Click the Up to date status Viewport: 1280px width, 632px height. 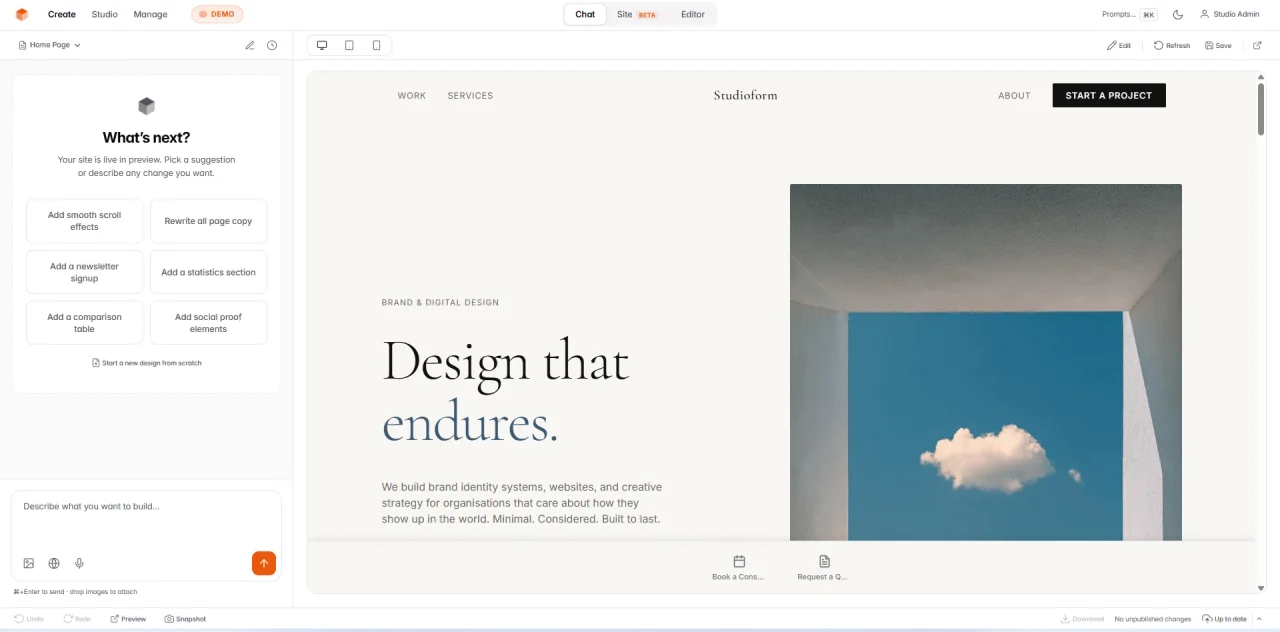point(1225,619)
